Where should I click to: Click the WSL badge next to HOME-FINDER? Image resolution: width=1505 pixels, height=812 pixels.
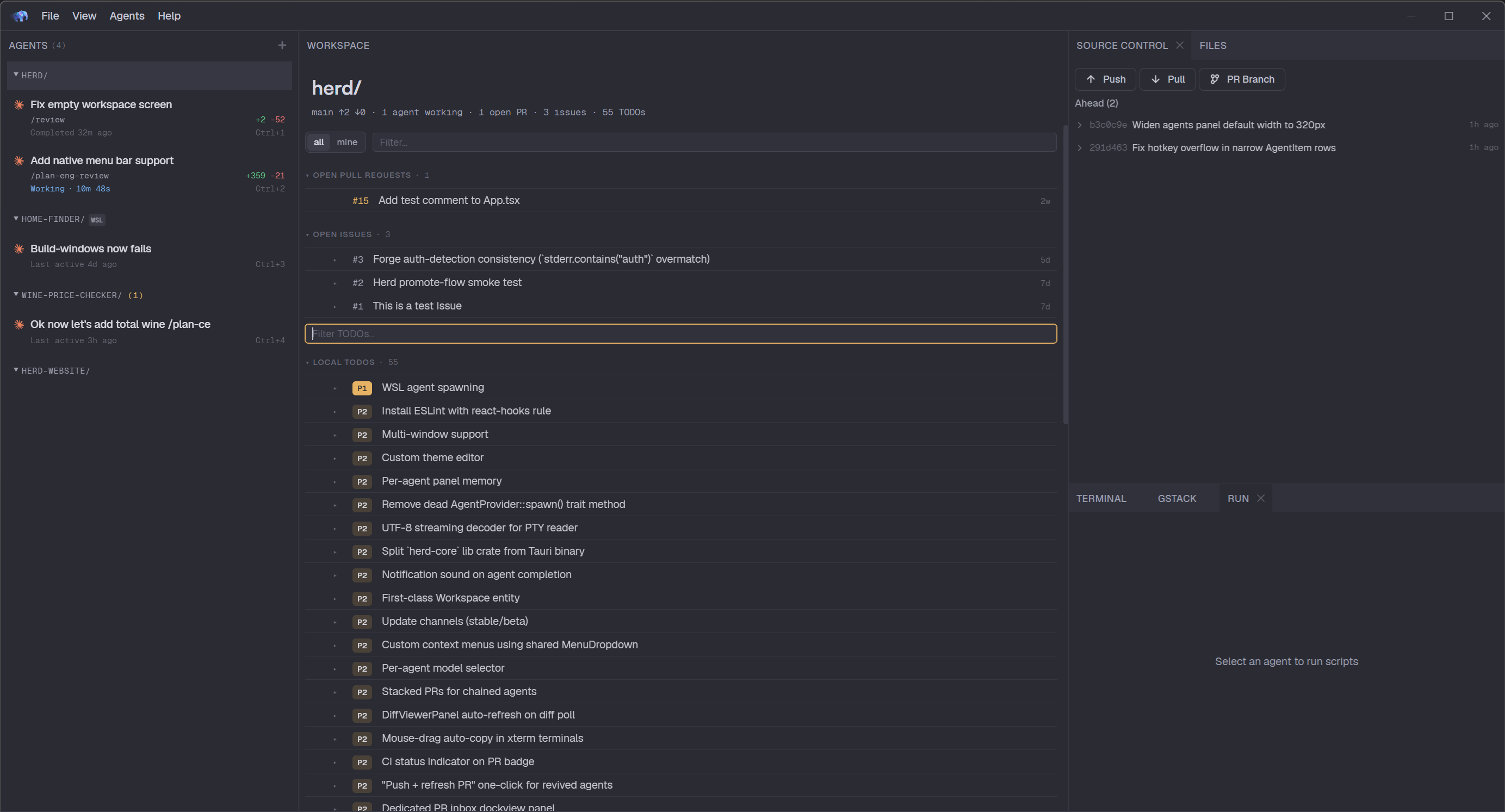97,220
